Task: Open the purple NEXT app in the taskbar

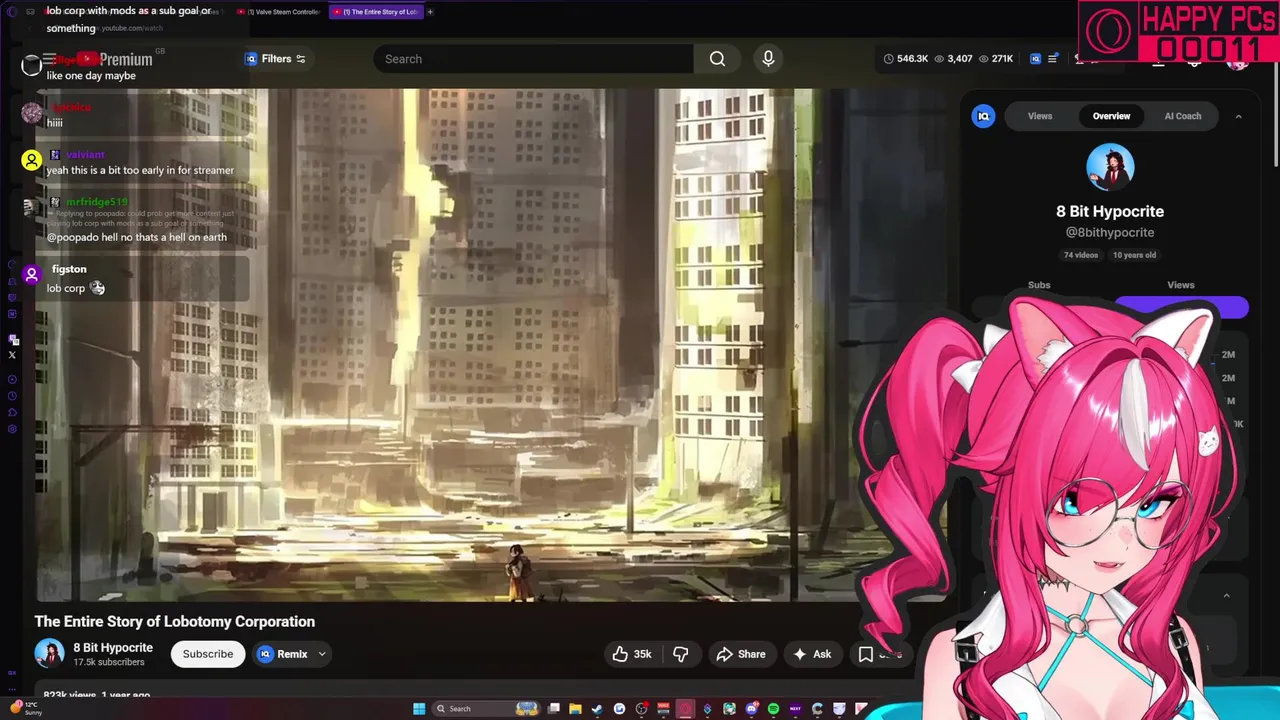Action: tap(795, 709)
